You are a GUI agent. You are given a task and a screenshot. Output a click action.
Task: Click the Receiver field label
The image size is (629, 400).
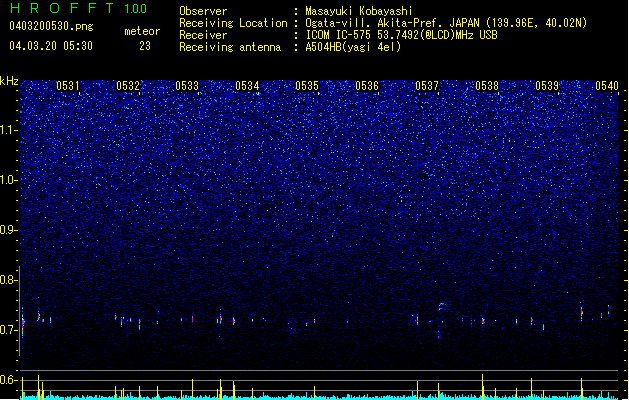(203, 35)
